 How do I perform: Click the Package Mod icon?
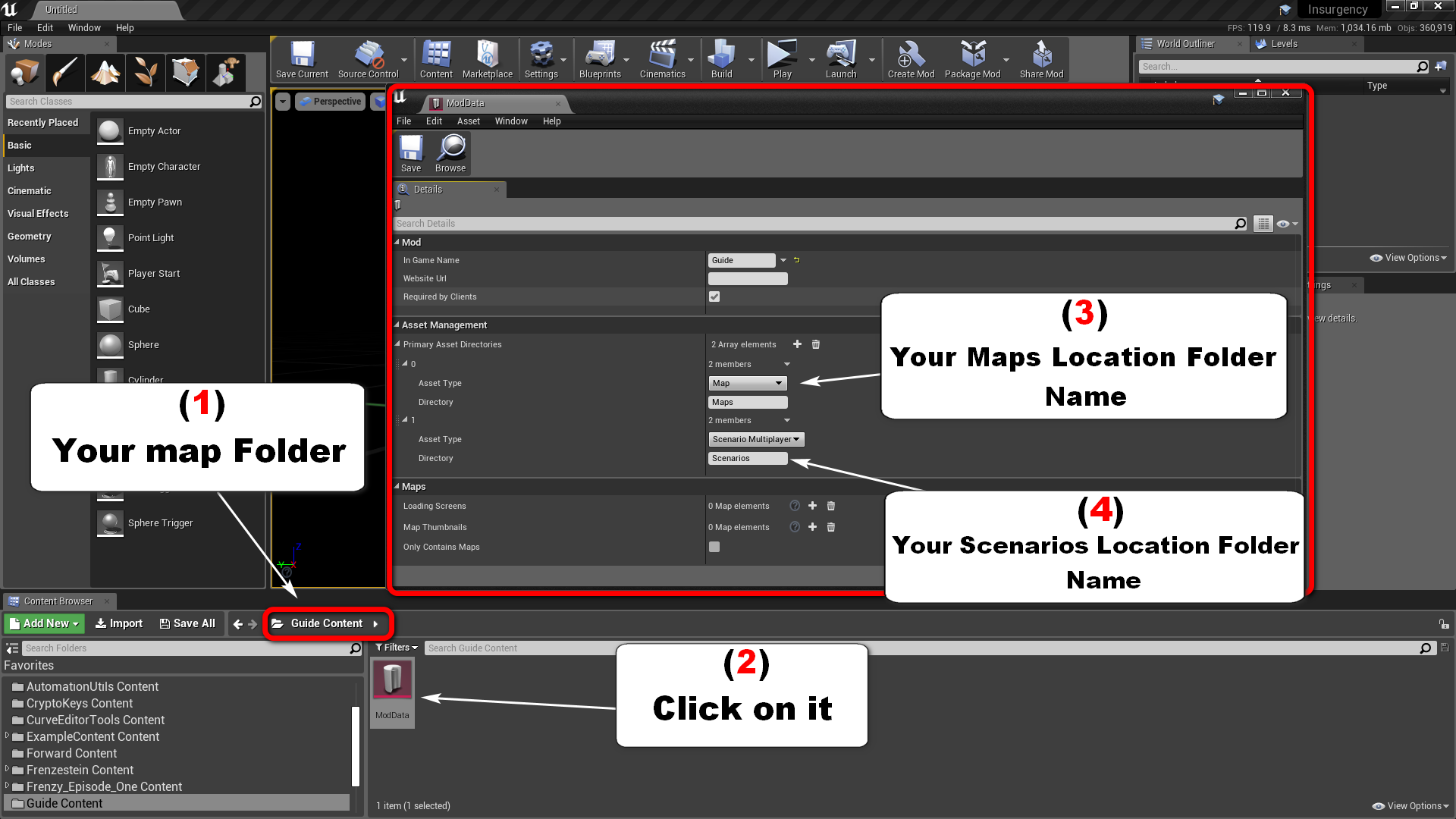click(972, 59)
